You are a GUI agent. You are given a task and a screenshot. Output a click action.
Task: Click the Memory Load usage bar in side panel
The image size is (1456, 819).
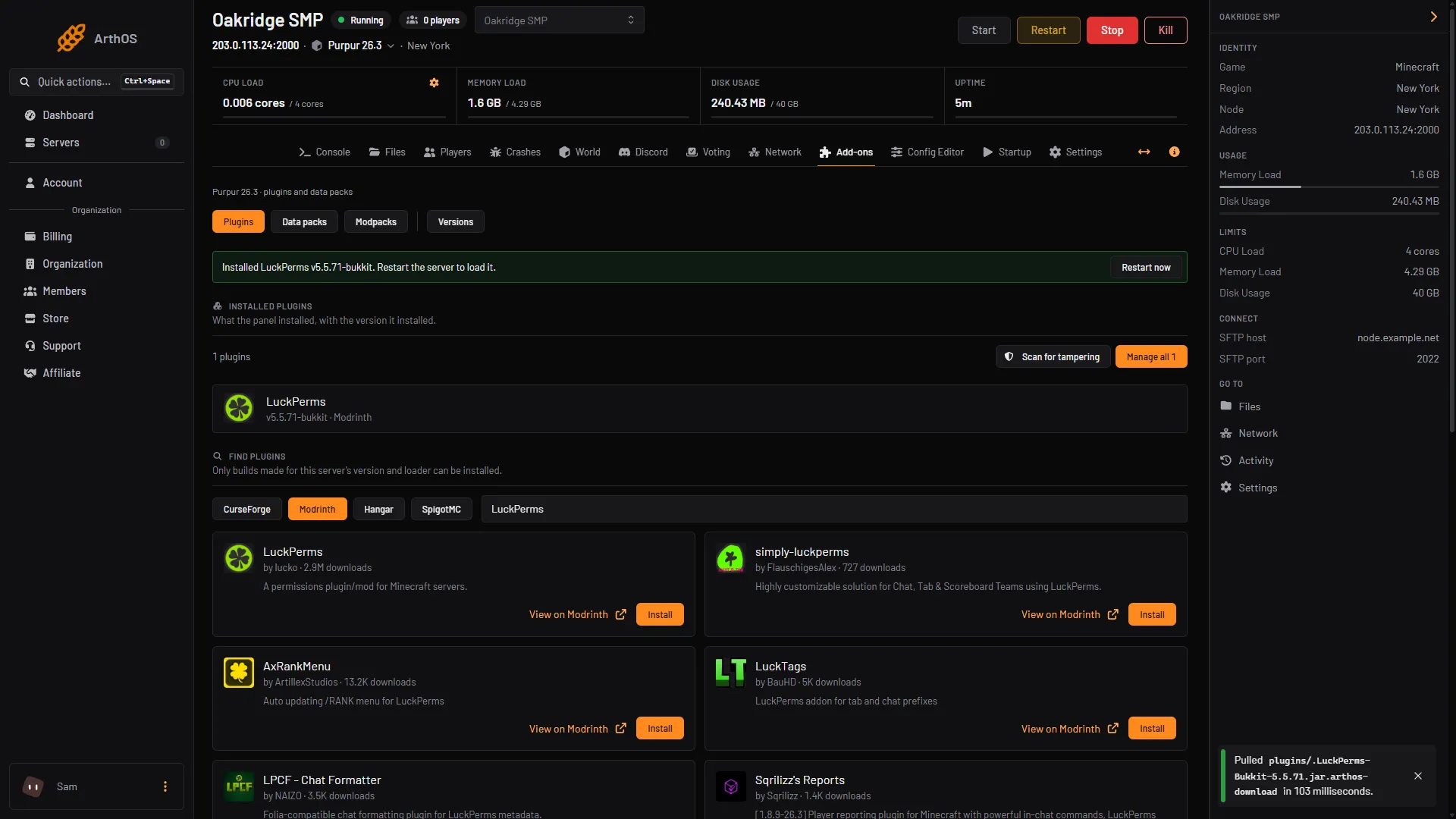pos(1329,187)
